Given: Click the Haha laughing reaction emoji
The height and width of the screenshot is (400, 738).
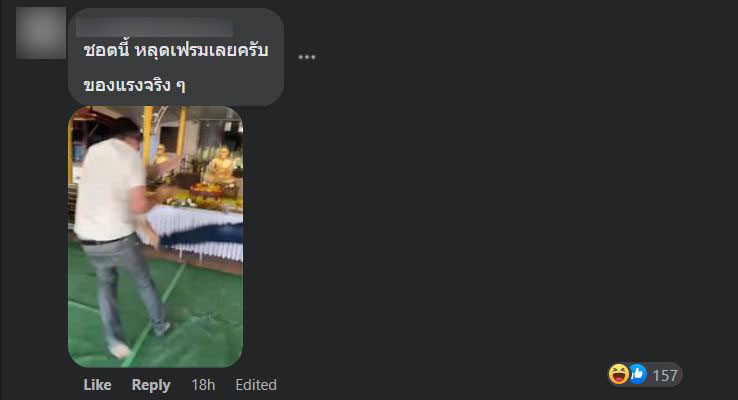Looking at the screenshot, I should click(618, 374).
